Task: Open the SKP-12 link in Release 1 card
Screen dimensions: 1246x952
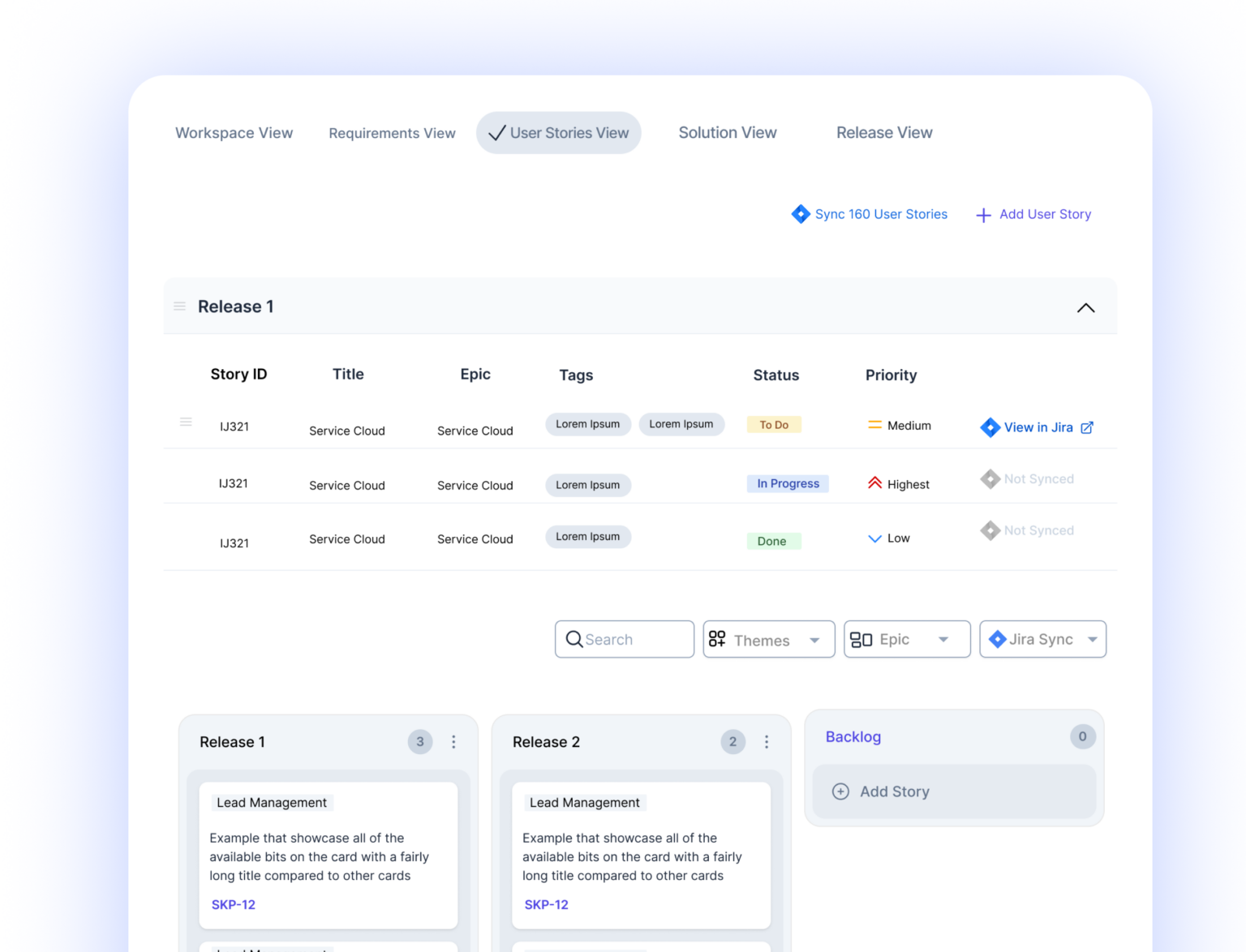Action: pyautogui.click(x=234, y=905)
